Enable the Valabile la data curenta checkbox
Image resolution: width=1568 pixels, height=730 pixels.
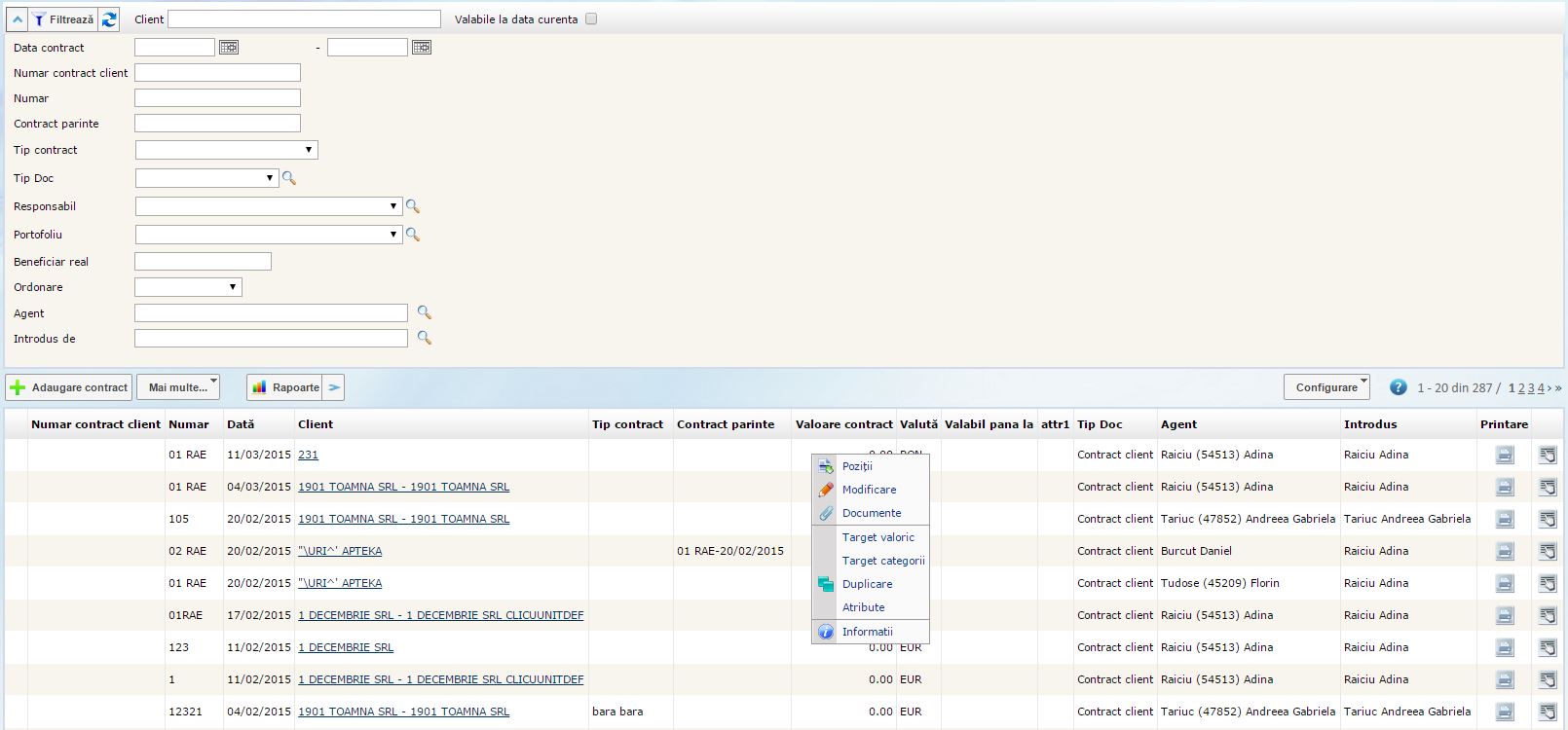[x=591, y=19]
